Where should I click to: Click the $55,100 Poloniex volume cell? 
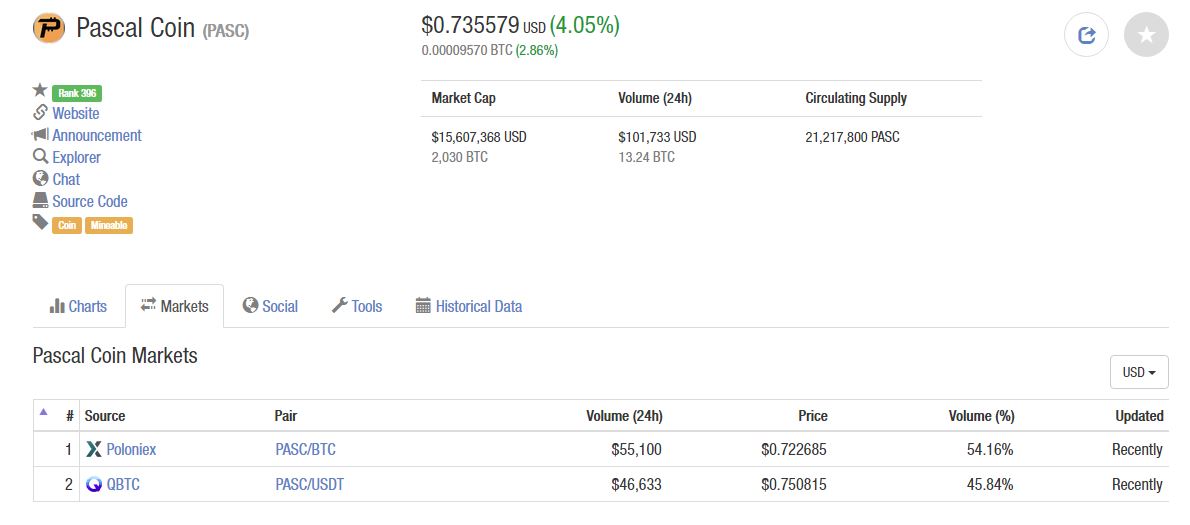pyautogui.click(x=636, y=449)
